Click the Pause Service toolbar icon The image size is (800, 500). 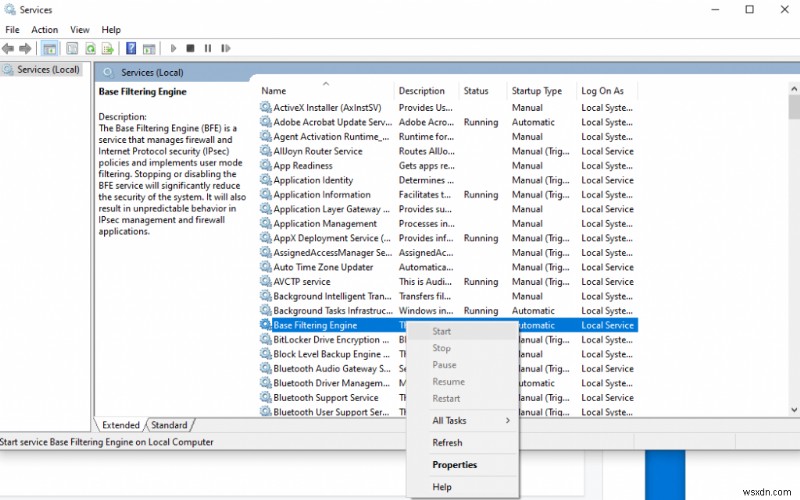(208, 48)
